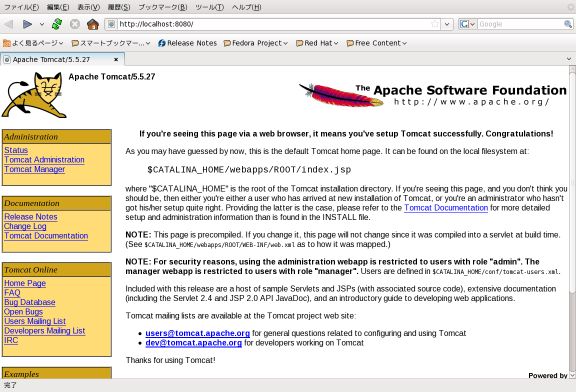Click the Tomcat cat logo
Viewport: 576px width, 392px height.
(35, 95)
